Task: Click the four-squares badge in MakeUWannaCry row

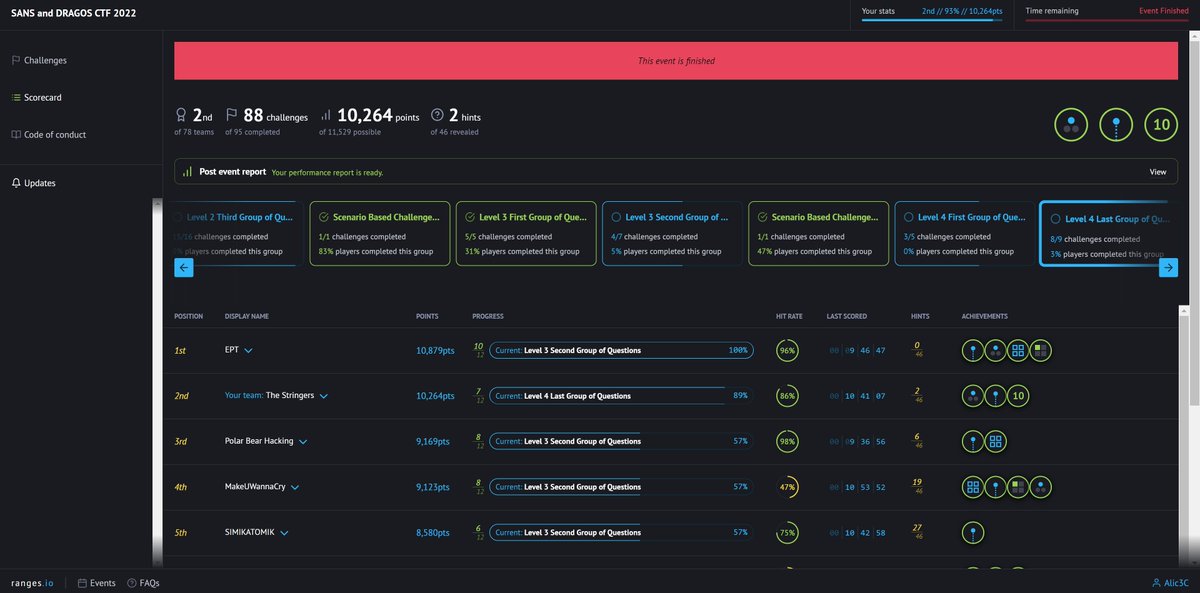Action: [x=972, y=487]
